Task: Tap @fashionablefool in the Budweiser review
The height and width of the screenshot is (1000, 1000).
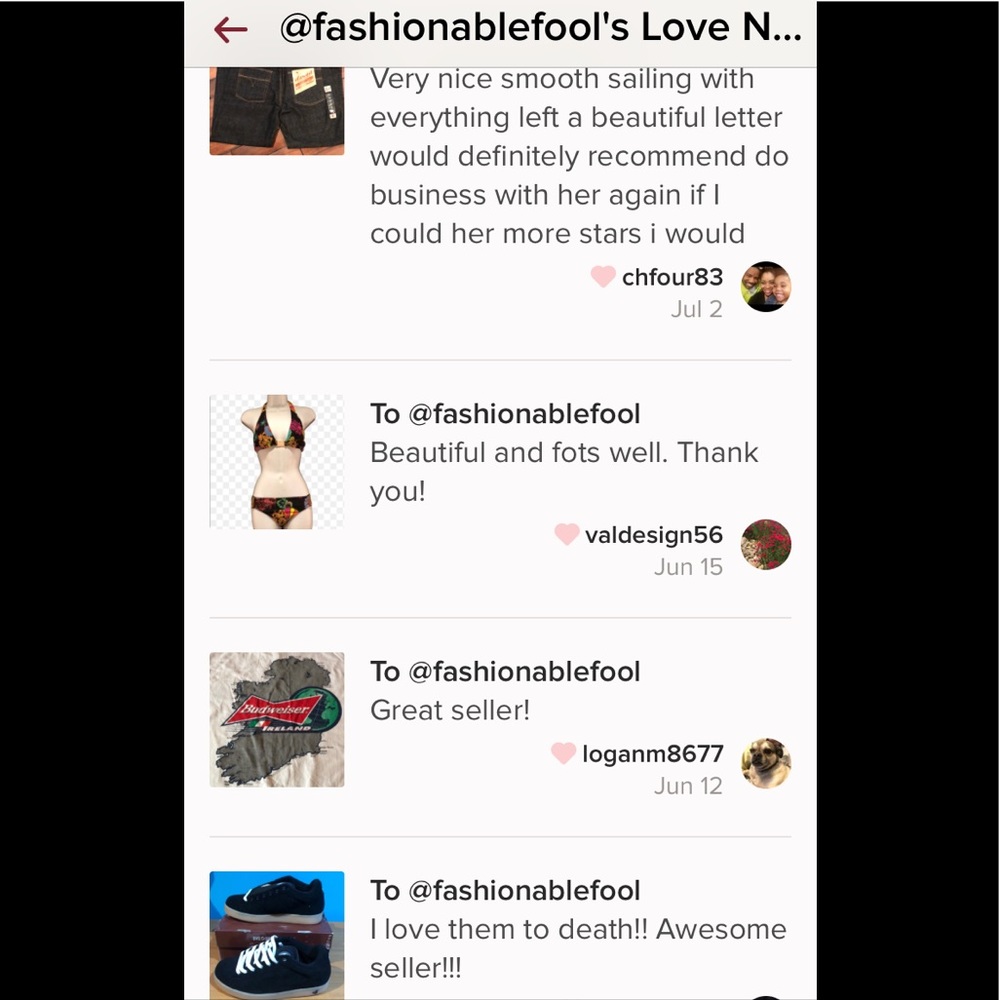Action: click(x=524, y=672)
